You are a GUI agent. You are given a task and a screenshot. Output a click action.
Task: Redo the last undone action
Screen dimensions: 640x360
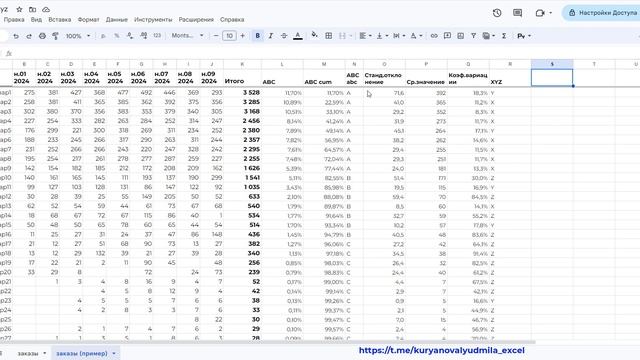point(29,36)
